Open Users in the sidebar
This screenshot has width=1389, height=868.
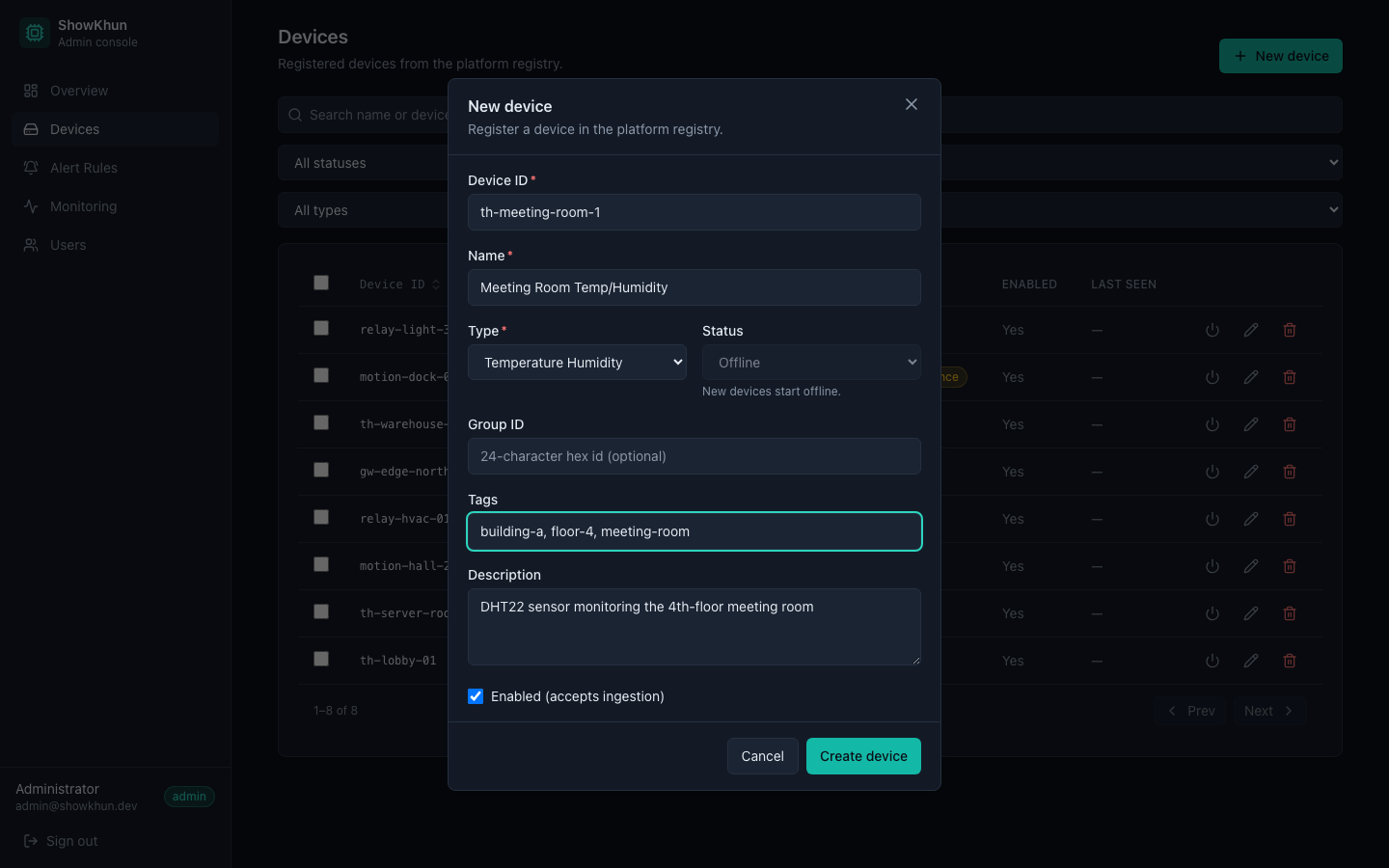pyautogui.click(x=116, y=245)
